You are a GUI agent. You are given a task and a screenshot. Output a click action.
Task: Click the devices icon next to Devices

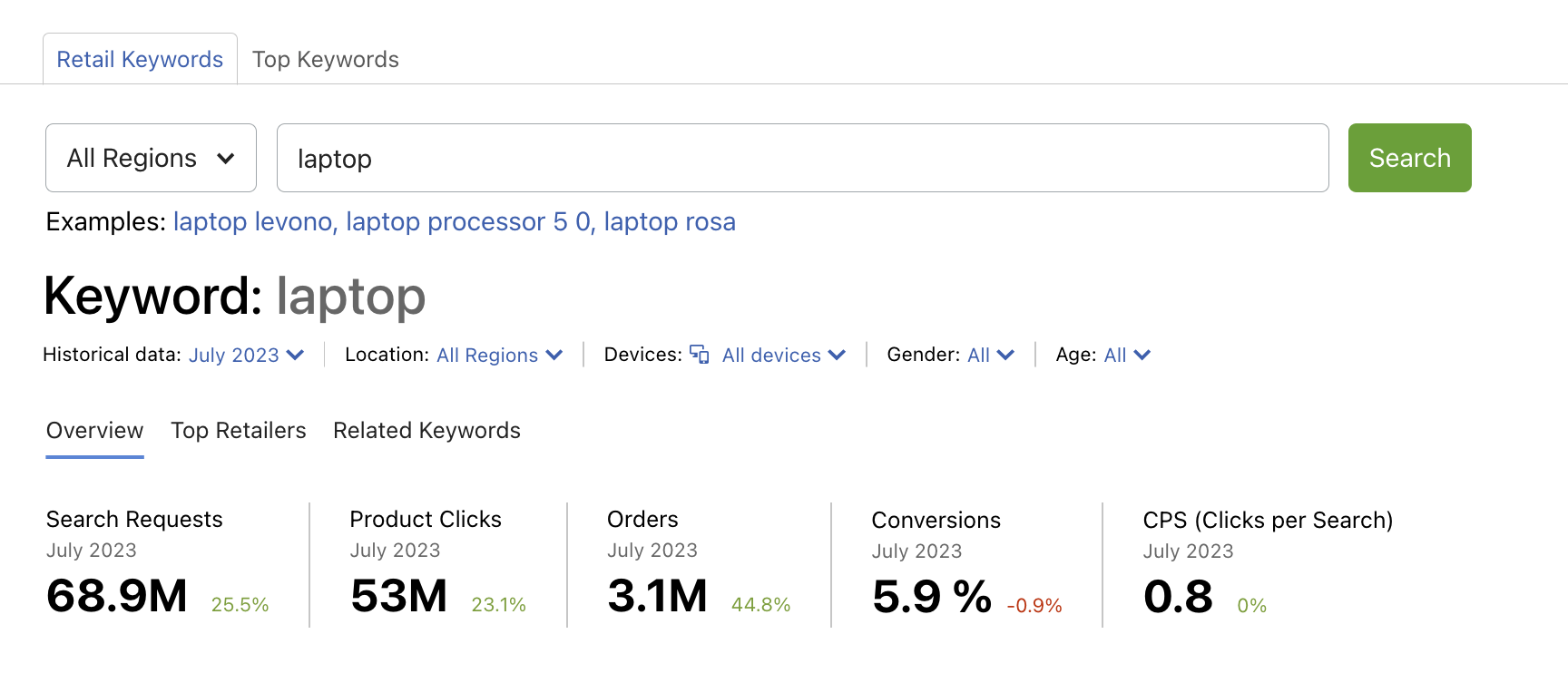[699, 354]
